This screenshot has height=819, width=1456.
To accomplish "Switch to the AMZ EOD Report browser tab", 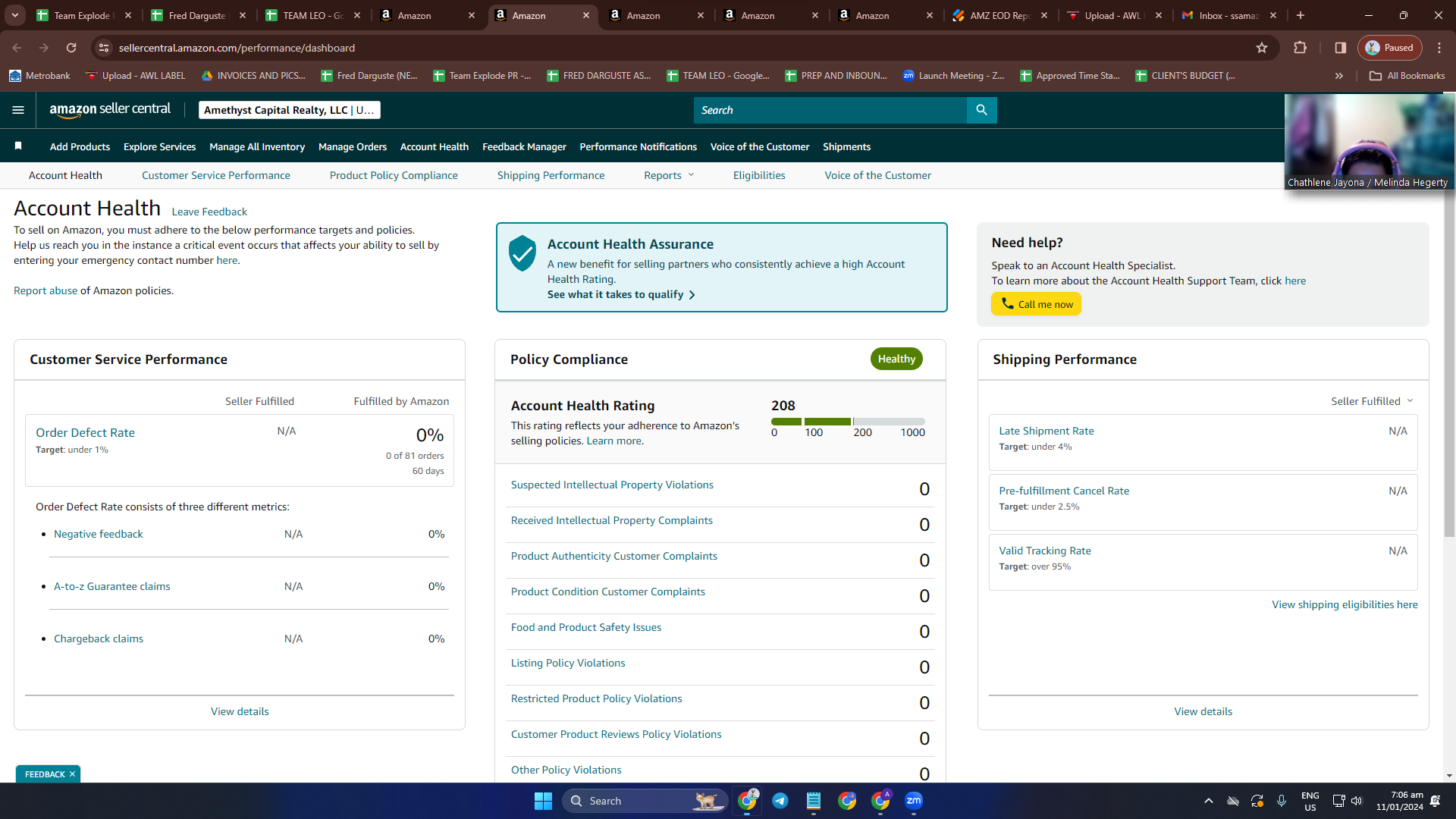I will pos(999,15).
